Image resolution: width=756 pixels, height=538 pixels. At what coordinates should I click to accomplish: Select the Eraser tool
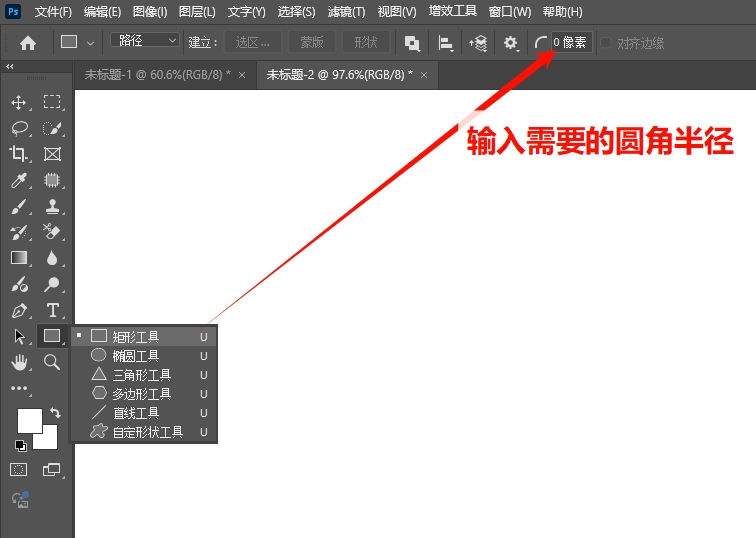click(x=52, y=232)
